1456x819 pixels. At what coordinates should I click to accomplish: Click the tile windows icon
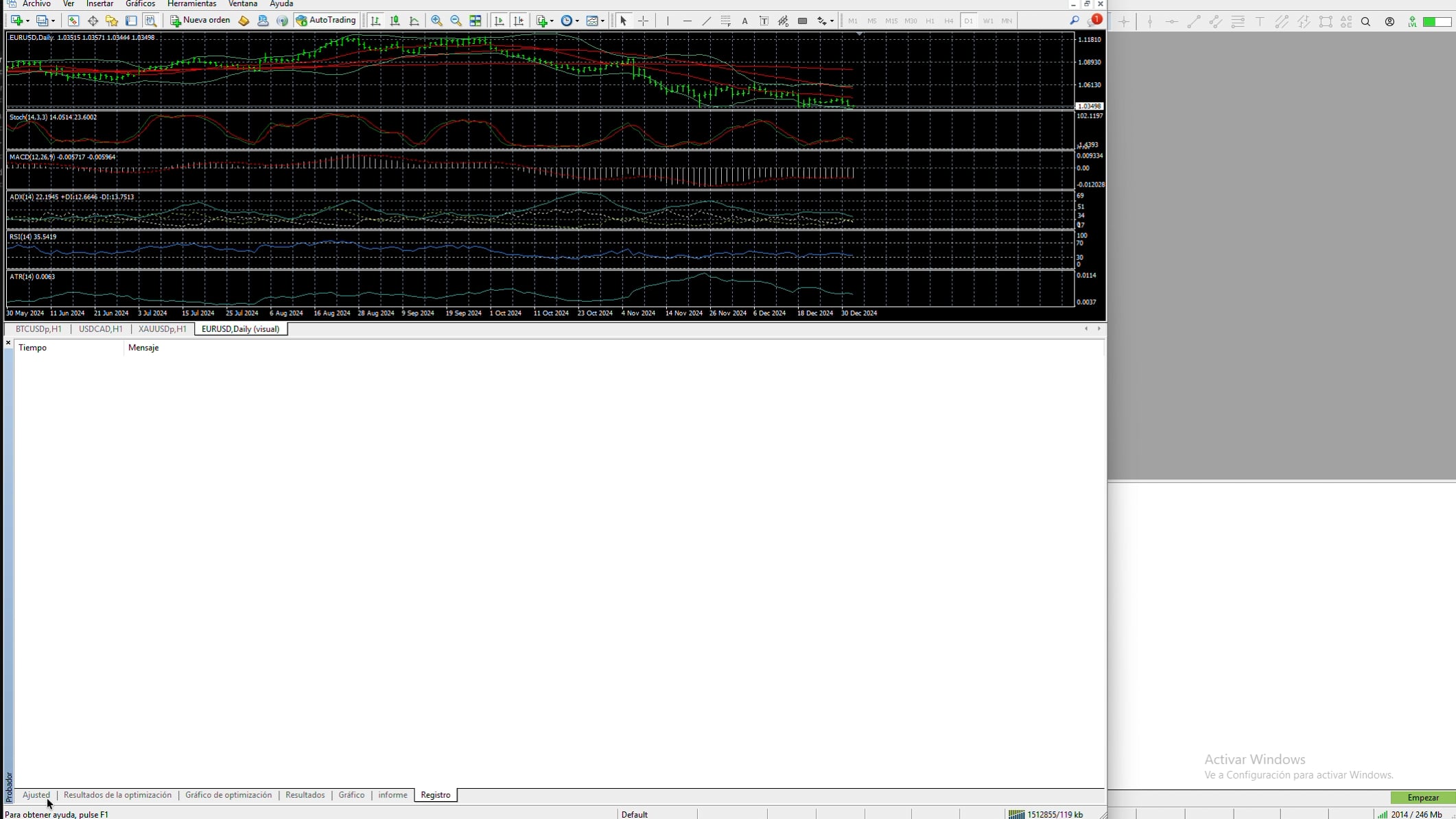coord(475,21)
